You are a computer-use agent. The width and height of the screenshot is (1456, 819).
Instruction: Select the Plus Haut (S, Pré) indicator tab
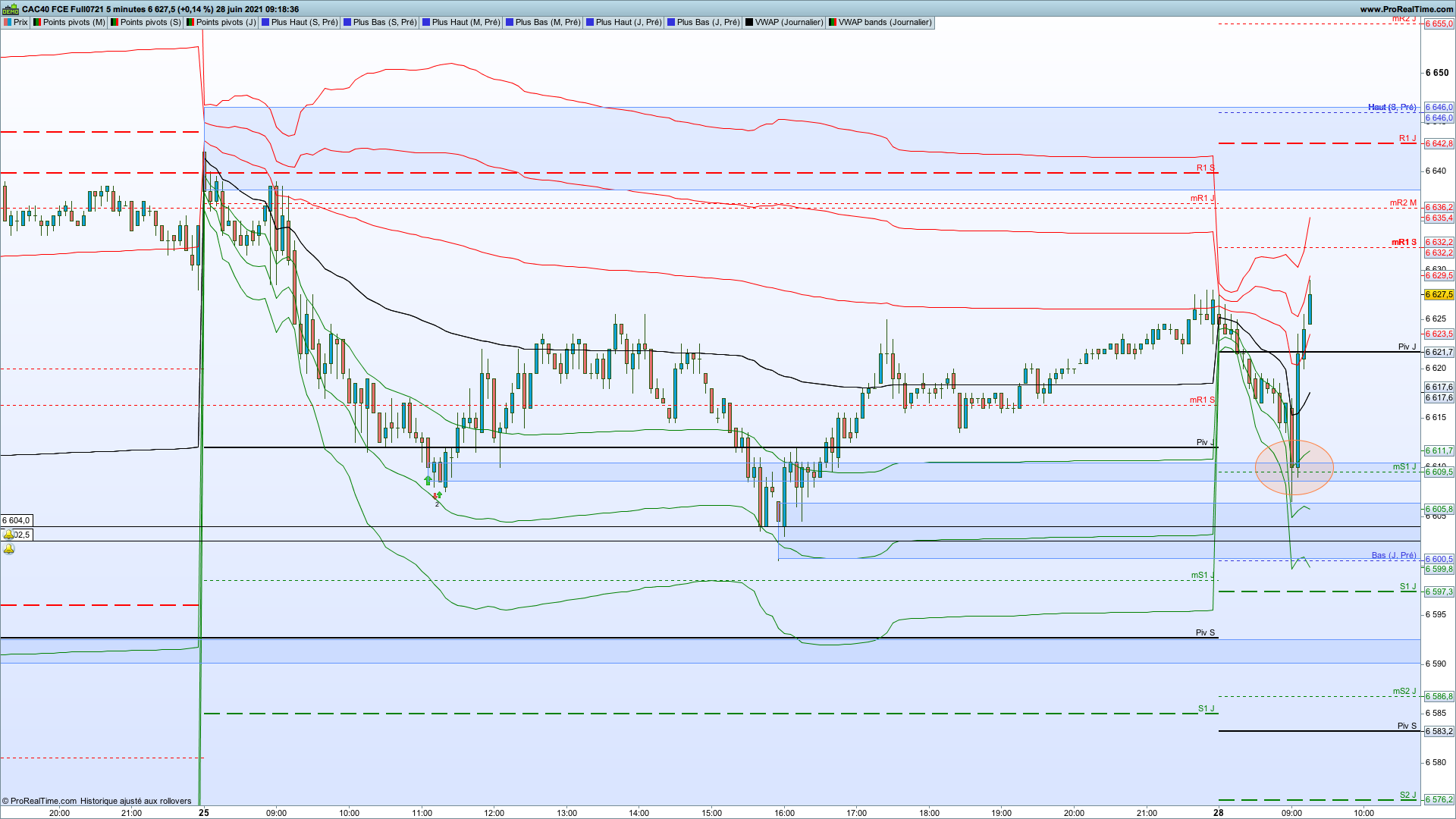click(x=304, y=23)
